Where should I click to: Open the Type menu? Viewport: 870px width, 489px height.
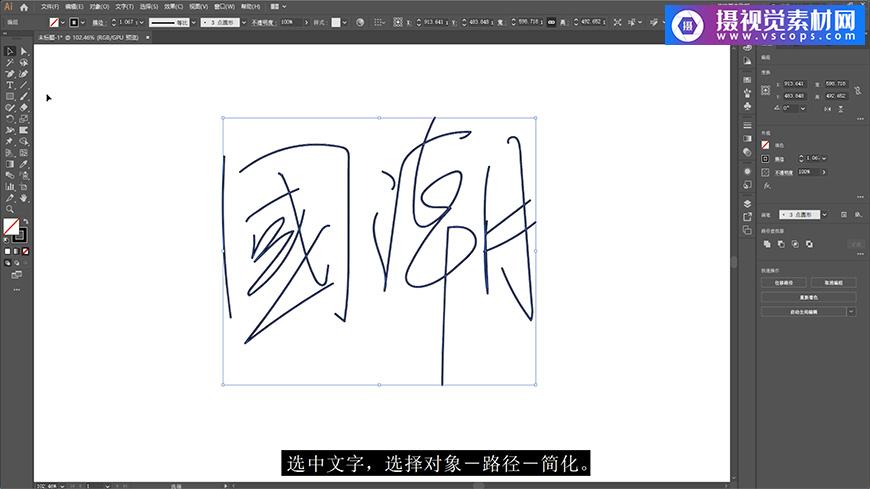[x=124, y=7]
